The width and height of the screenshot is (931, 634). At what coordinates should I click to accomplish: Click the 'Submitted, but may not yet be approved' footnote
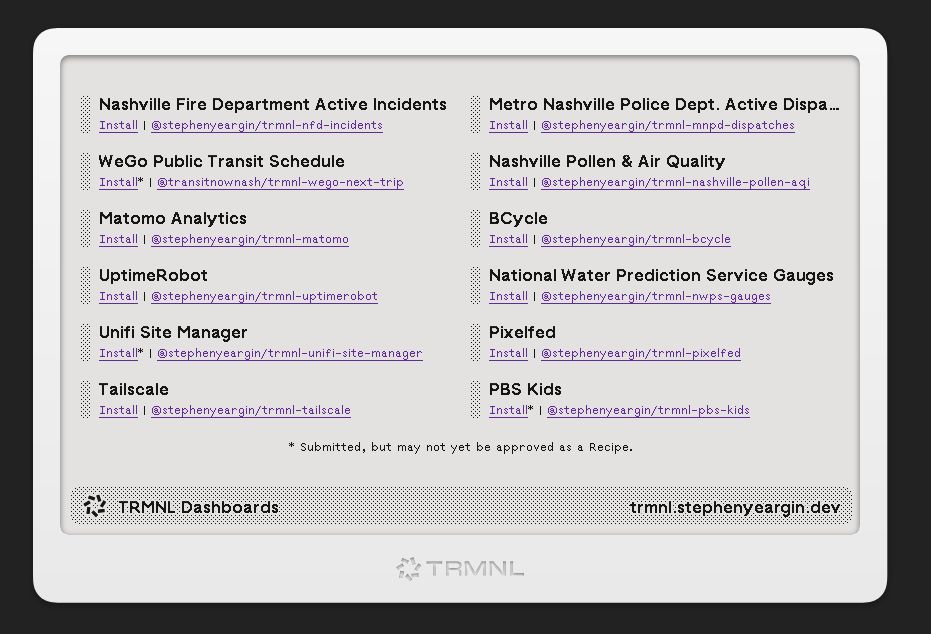[x=461, y=447]
